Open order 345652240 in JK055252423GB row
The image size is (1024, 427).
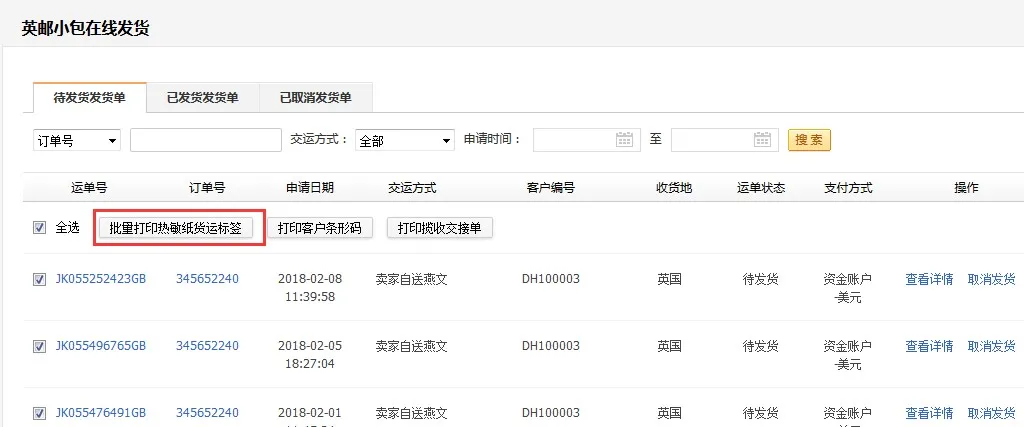point(207,279)
